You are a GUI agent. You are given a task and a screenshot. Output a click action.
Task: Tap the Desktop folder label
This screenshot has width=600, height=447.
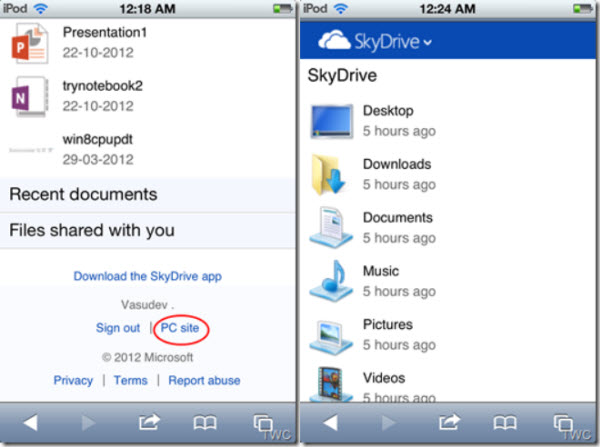click(388, 111)
